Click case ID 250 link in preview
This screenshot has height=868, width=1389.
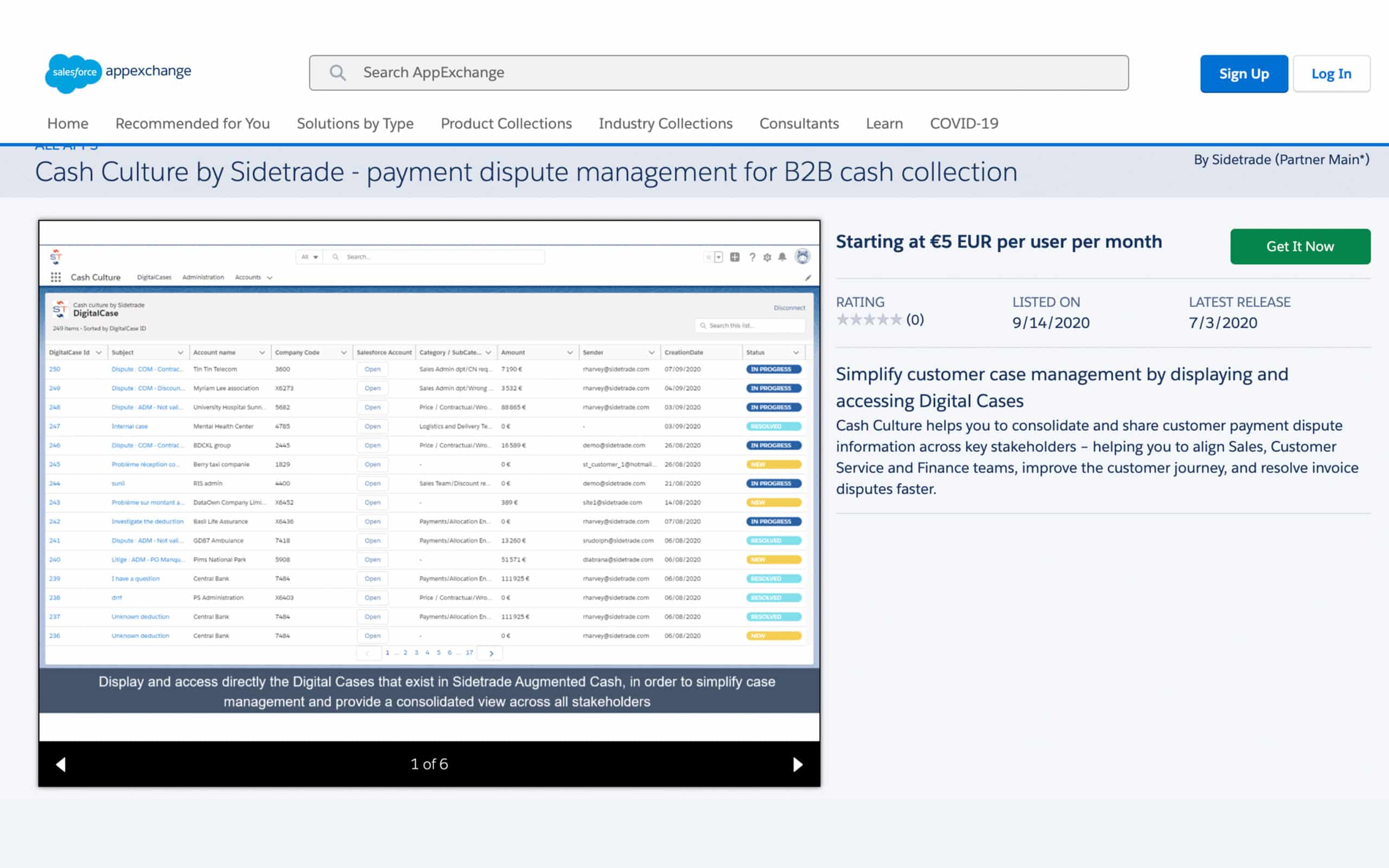click(54, 369)
